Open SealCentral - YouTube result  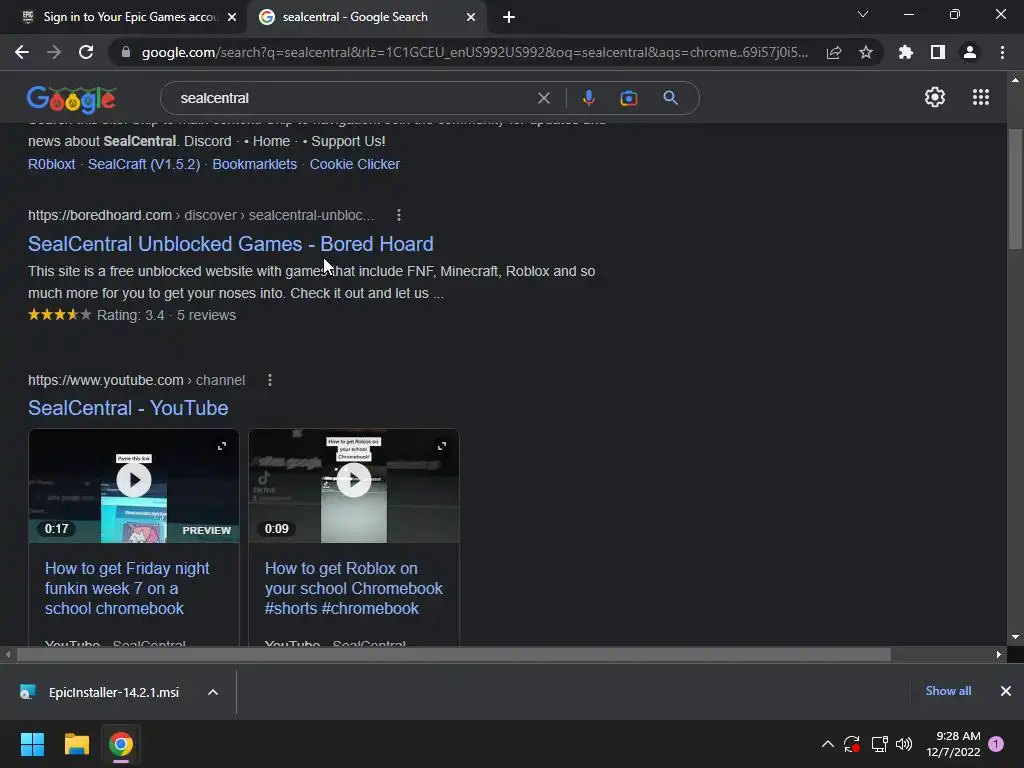(x=128, y=408)
